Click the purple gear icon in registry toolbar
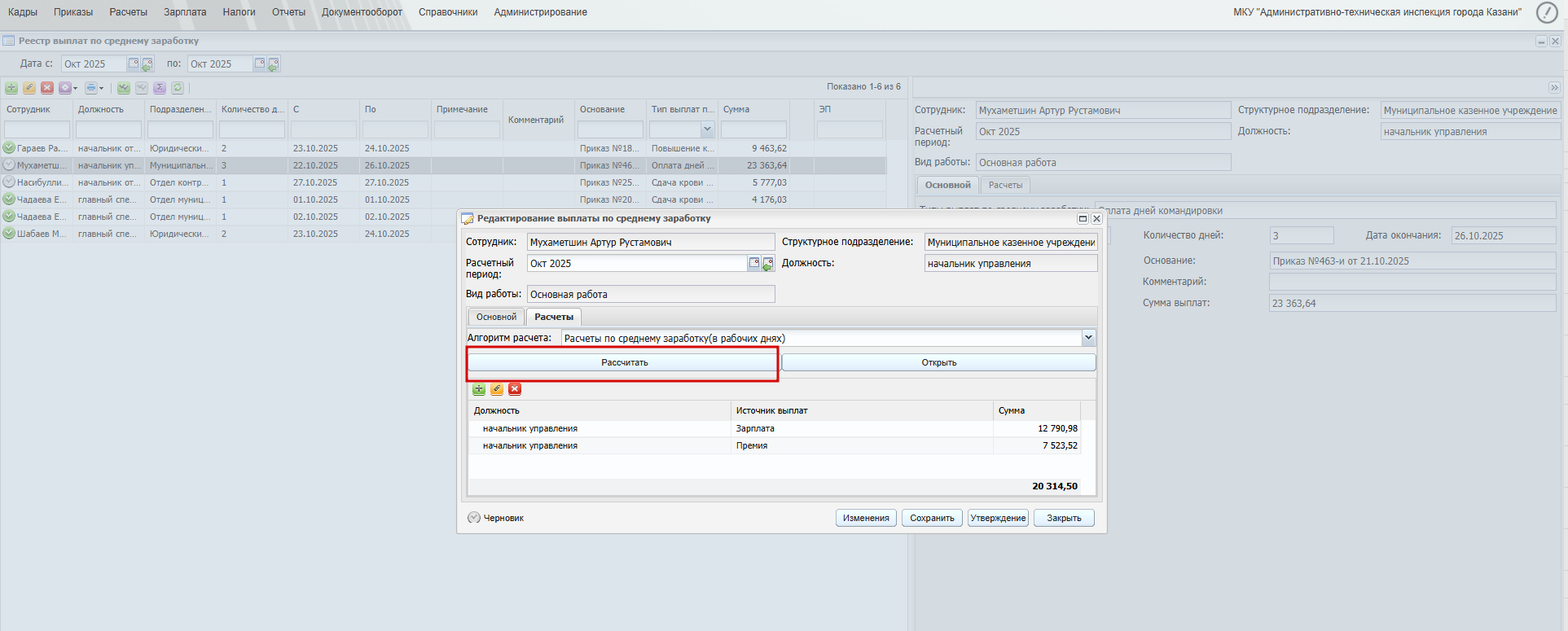 tap(64, 88)
